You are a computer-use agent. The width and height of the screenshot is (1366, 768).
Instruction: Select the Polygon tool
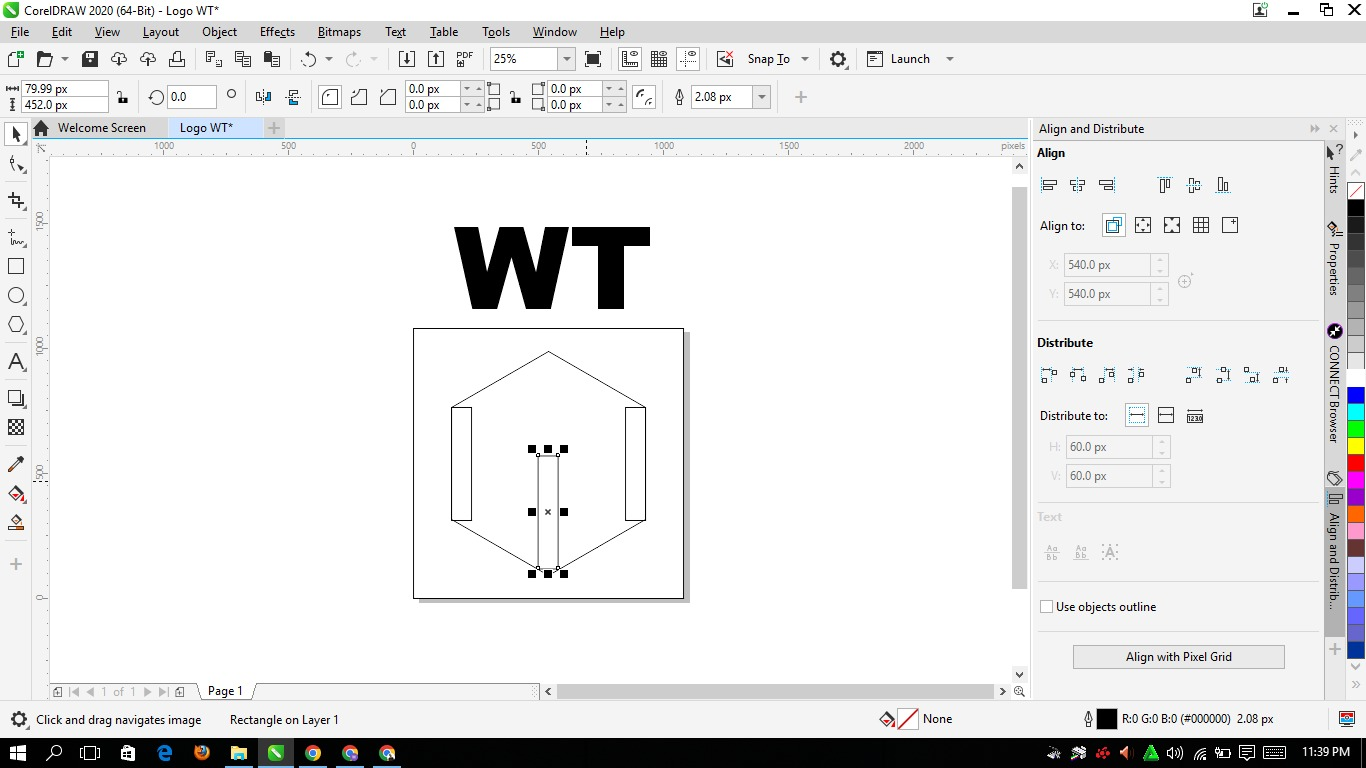click(x=16, y=325)
